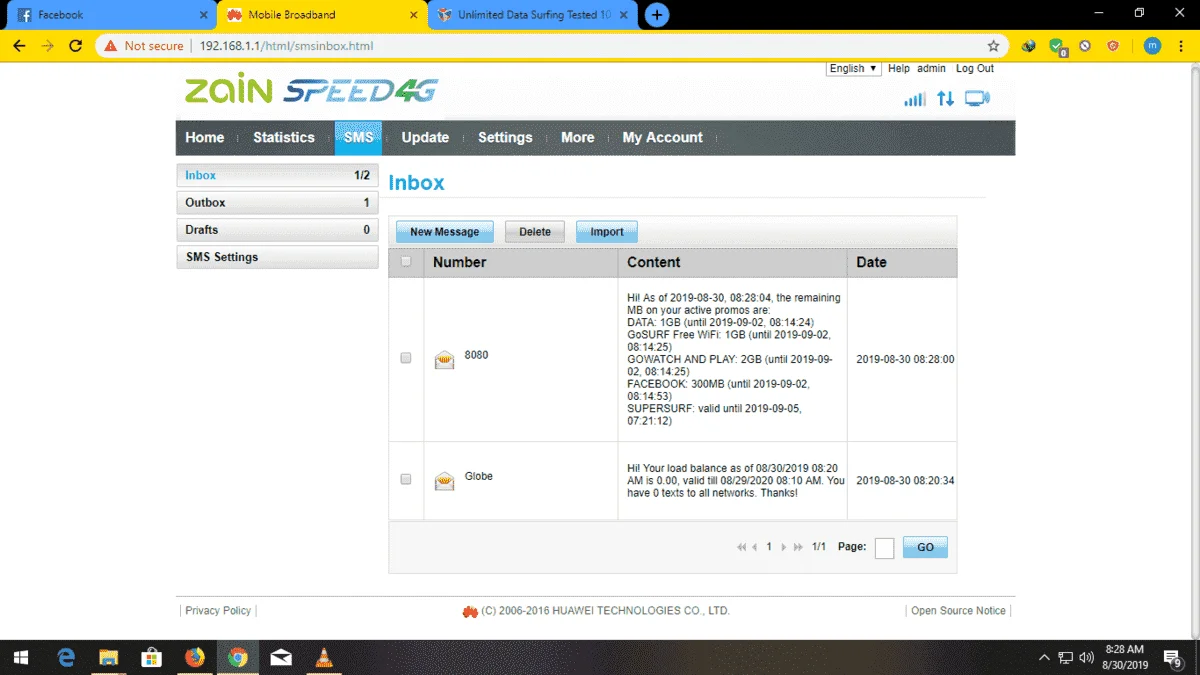Go to previous inbox page arrow
This screenshot has height=675, width=1200.
click(x=754, y=547)
